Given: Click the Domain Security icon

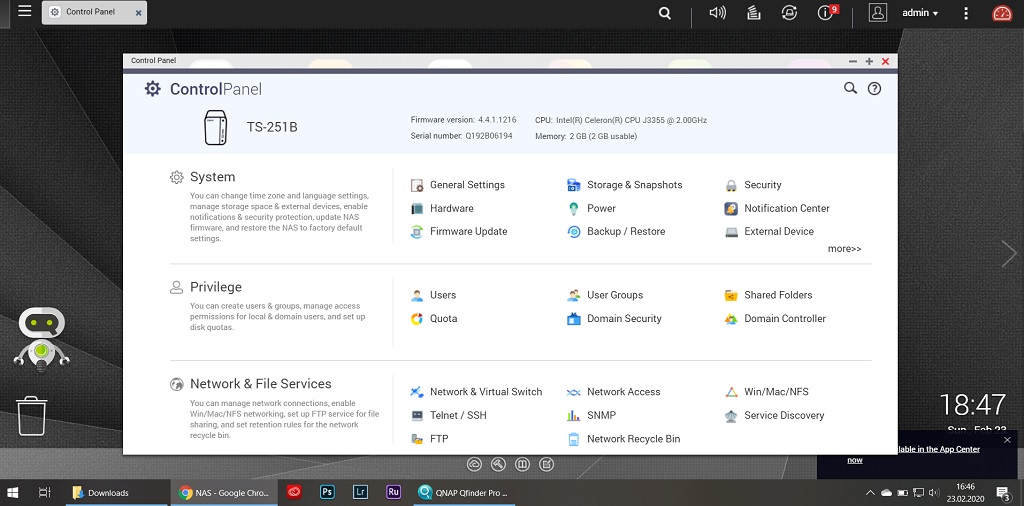Looking at the screenshot, I should pyautogui.click(x=573, y=319).
